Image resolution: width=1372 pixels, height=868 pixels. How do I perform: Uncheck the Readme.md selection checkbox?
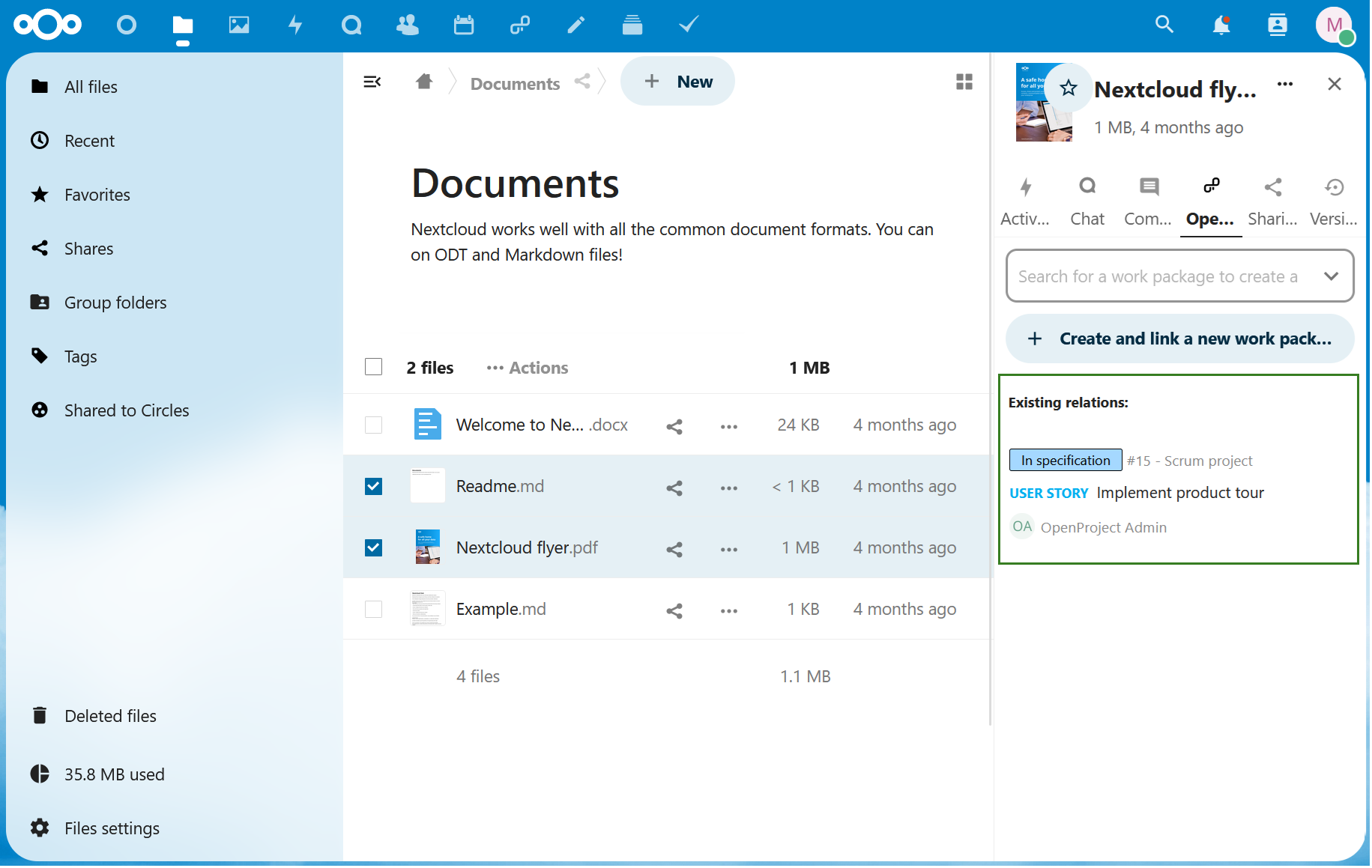[373, 486]
